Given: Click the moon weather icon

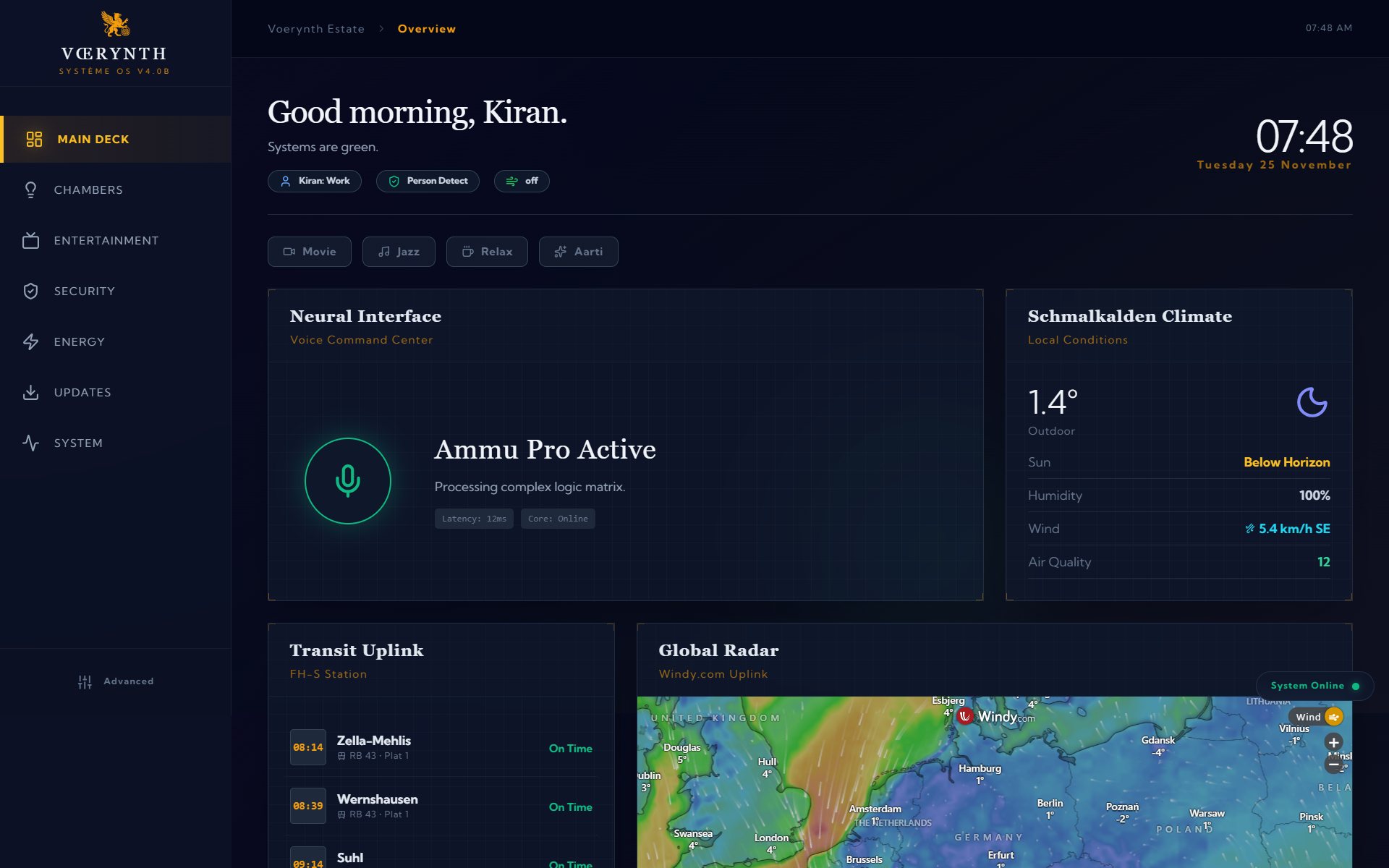Looking at the screenshot, I should coord(1312,402).
